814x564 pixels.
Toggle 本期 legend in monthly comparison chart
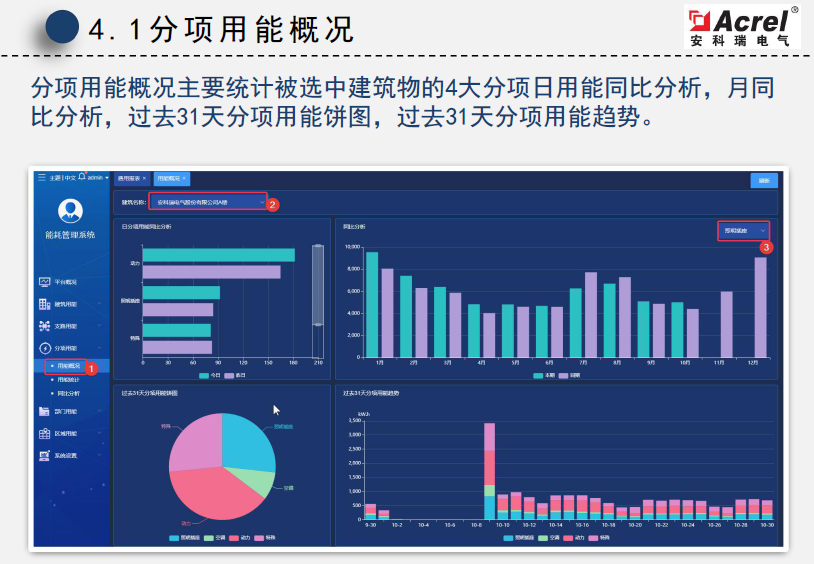point(545,375)
